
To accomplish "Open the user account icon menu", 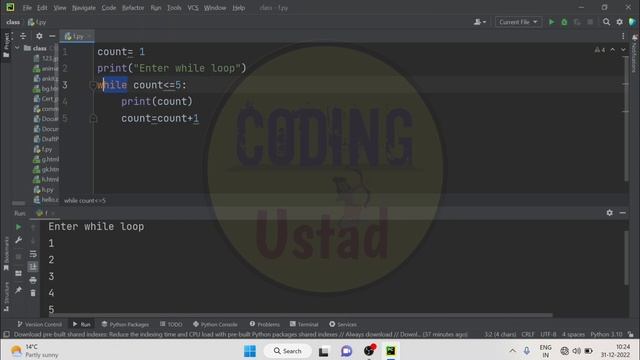I will click(480, 22).
